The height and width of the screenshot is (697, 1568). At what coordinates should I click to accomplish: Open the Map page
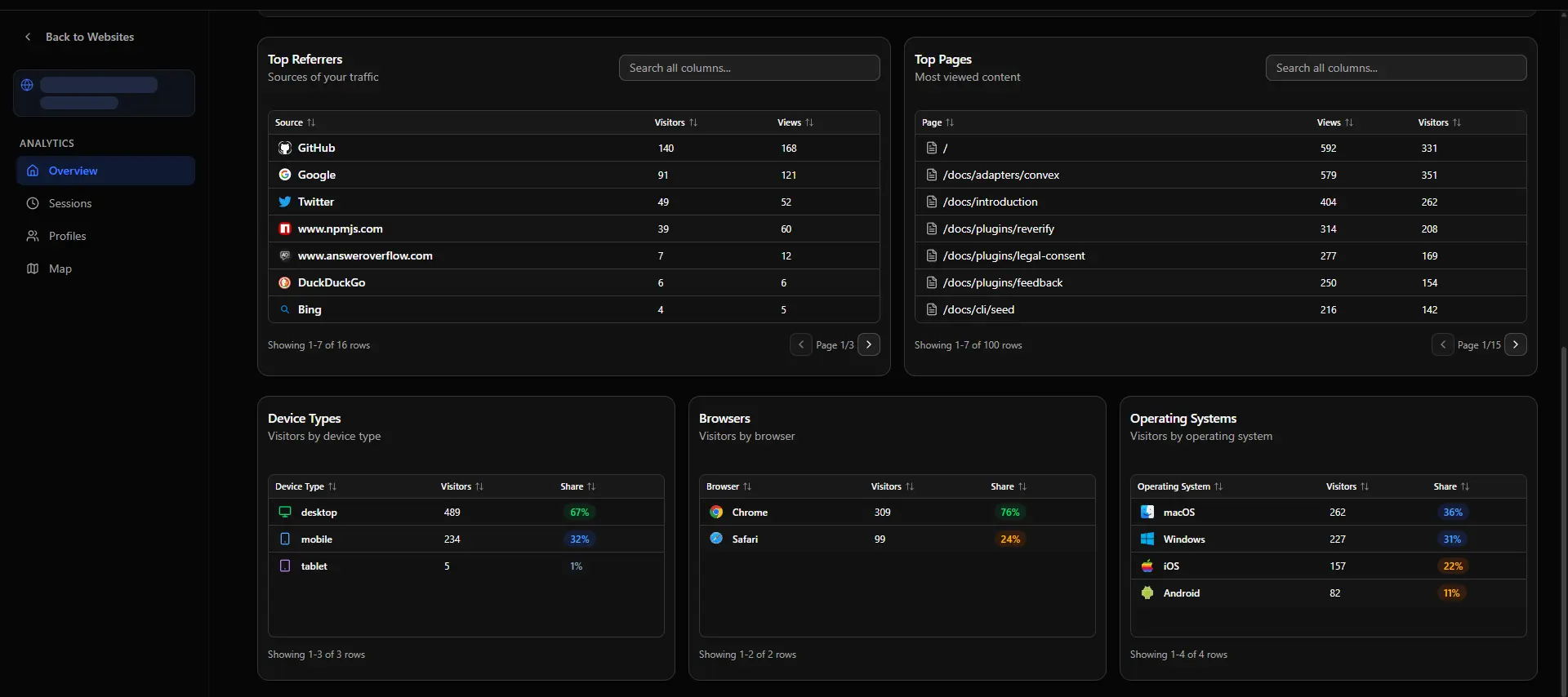point(105,269)
